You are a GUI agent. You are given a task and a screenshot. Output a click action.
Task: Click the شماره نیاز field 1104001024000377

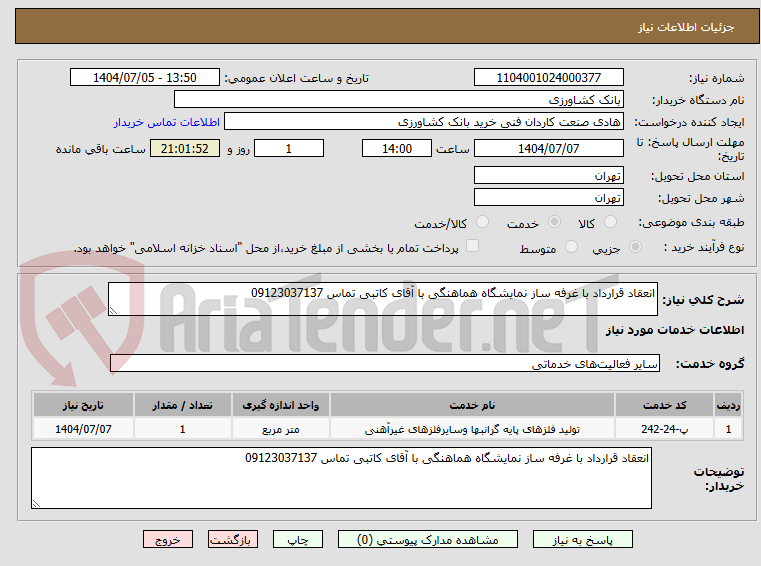pyautogui.click(x=548, y=78)
